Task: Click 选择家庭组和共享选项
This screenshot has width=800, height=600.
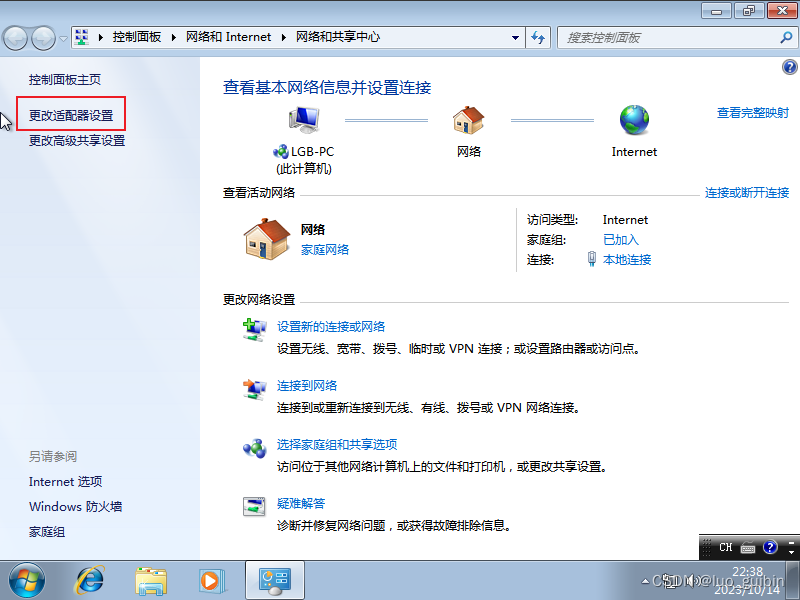Action: 337,444
